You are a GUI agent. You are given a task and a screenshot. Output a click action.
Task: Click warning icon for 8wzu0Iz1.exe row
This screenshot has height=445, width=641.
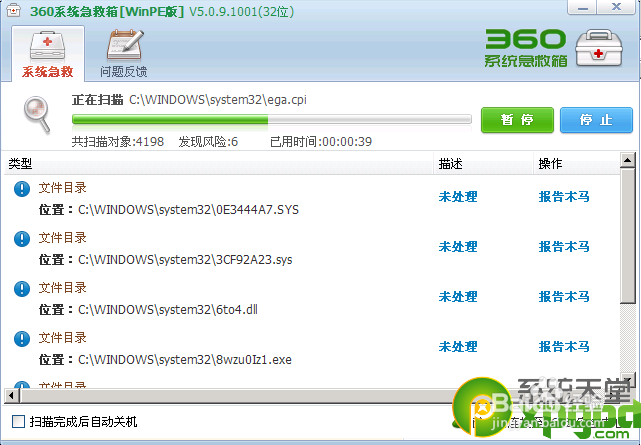tap(22, 339)
